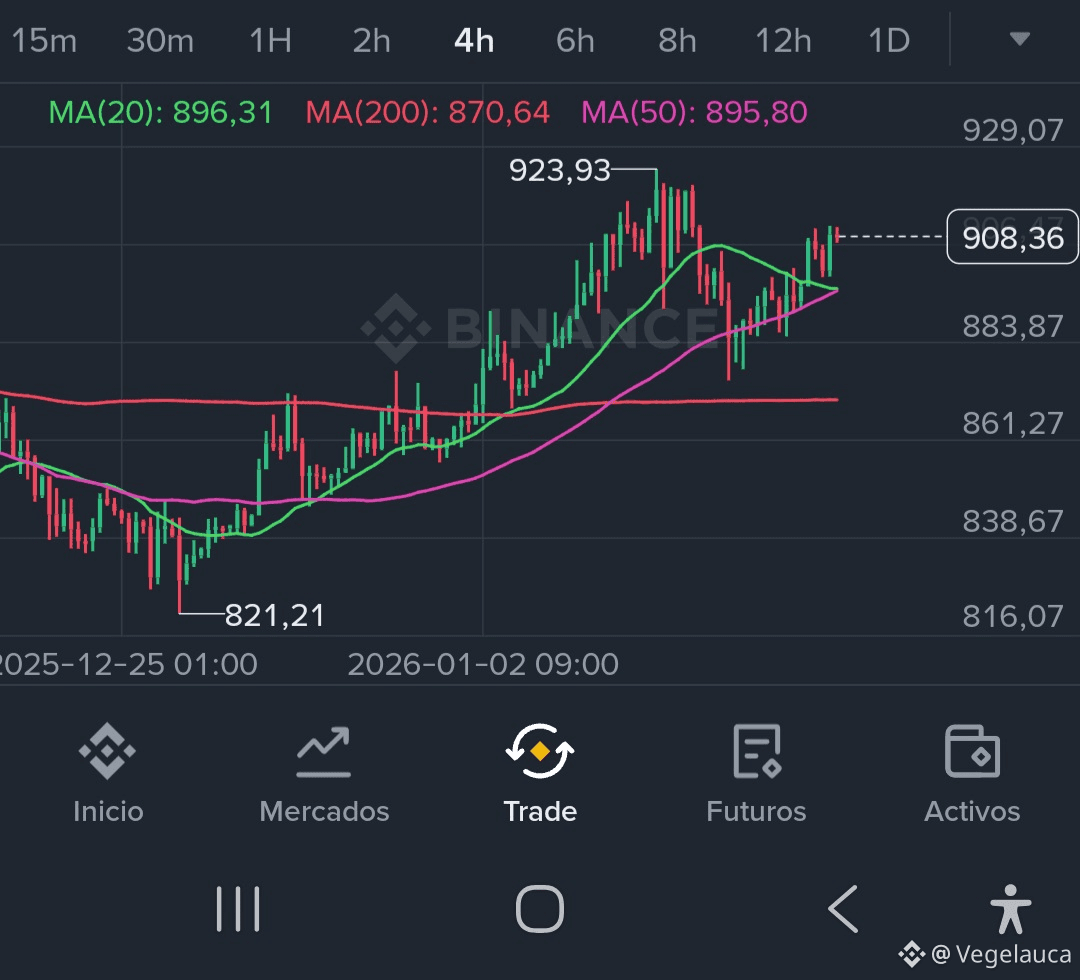
Task: Tap the Android recent apps button
Action: pyautogui.click(x=238, y=909)
